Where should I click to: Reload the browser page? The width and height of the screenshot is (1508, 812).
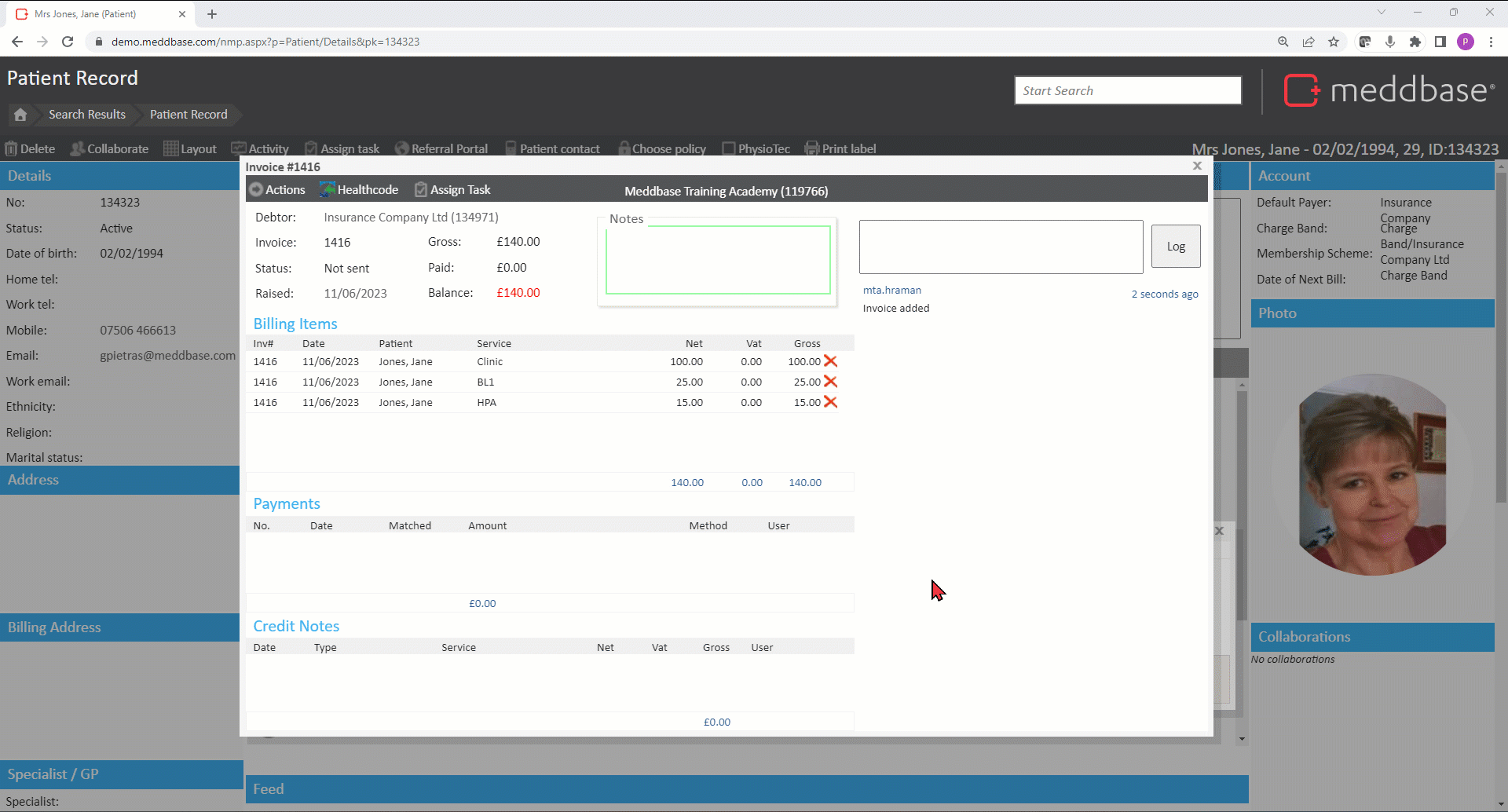pos(68,42)
